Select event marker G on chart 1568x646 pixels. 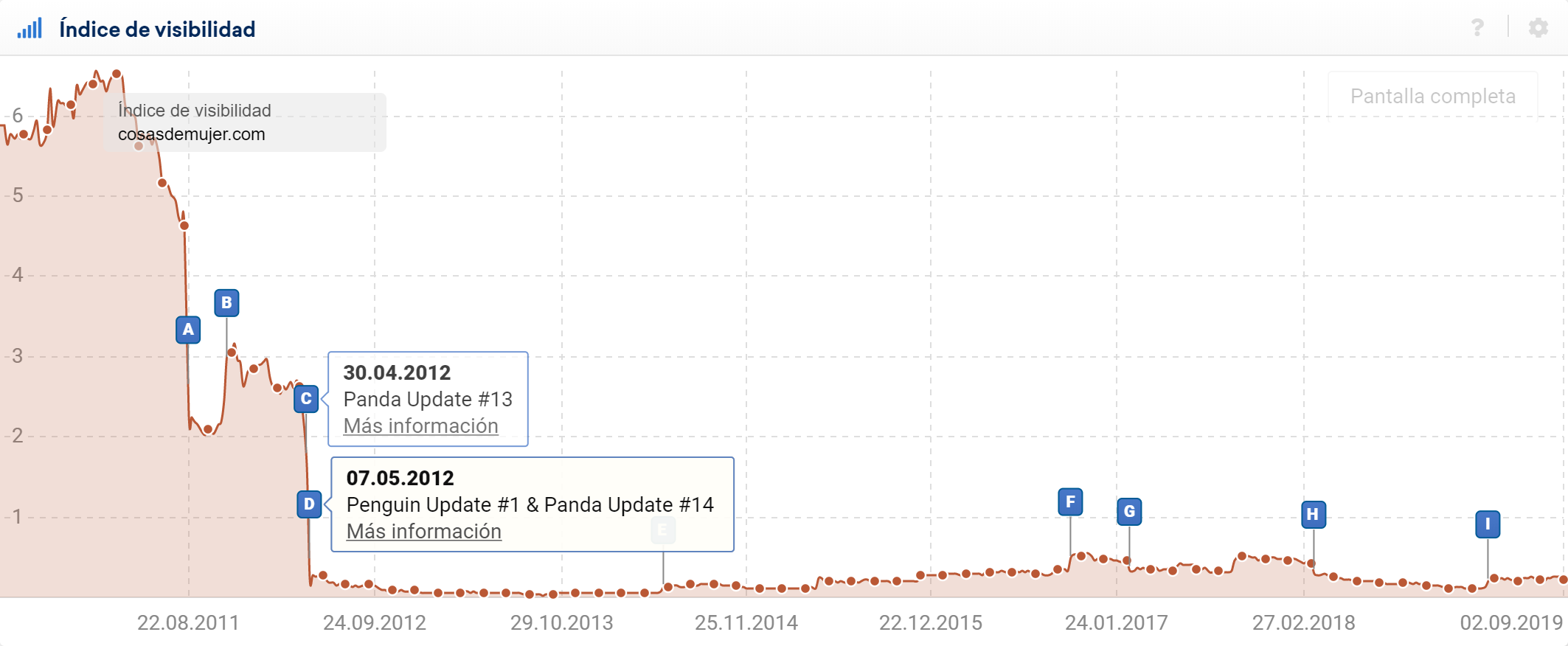click(x=1129, y=512)
